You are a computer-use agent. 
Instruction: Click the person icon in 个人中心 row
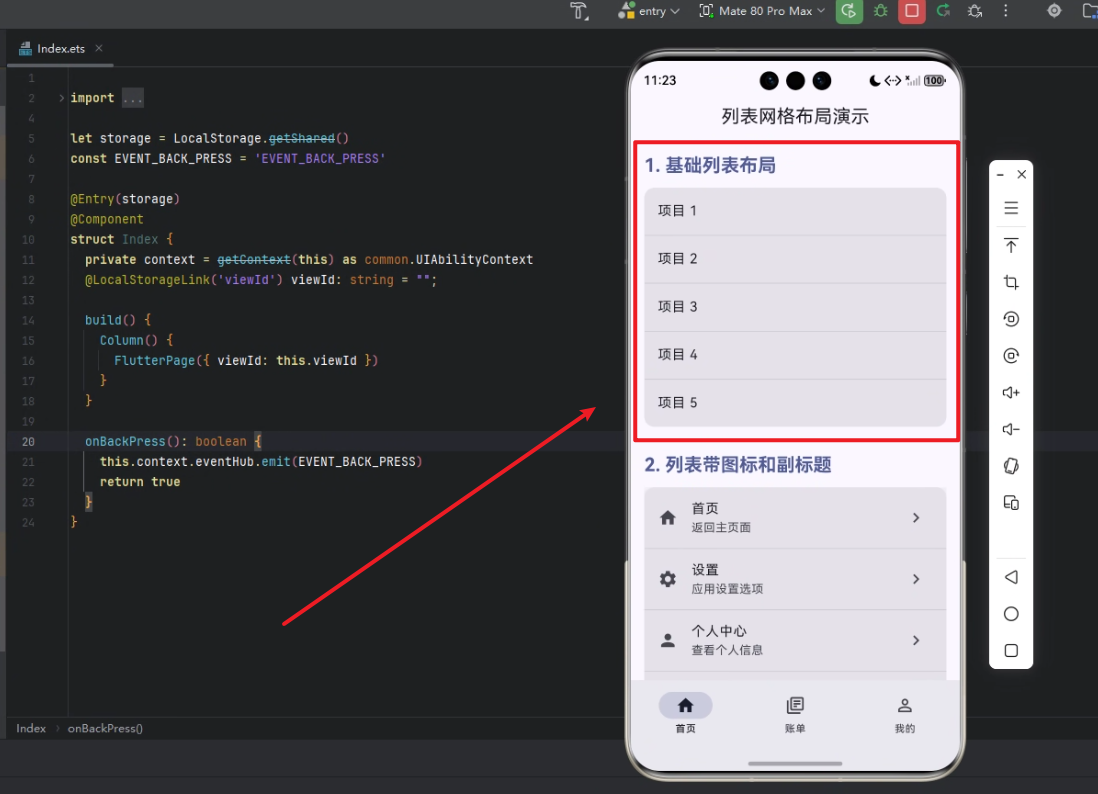[668, 640]
